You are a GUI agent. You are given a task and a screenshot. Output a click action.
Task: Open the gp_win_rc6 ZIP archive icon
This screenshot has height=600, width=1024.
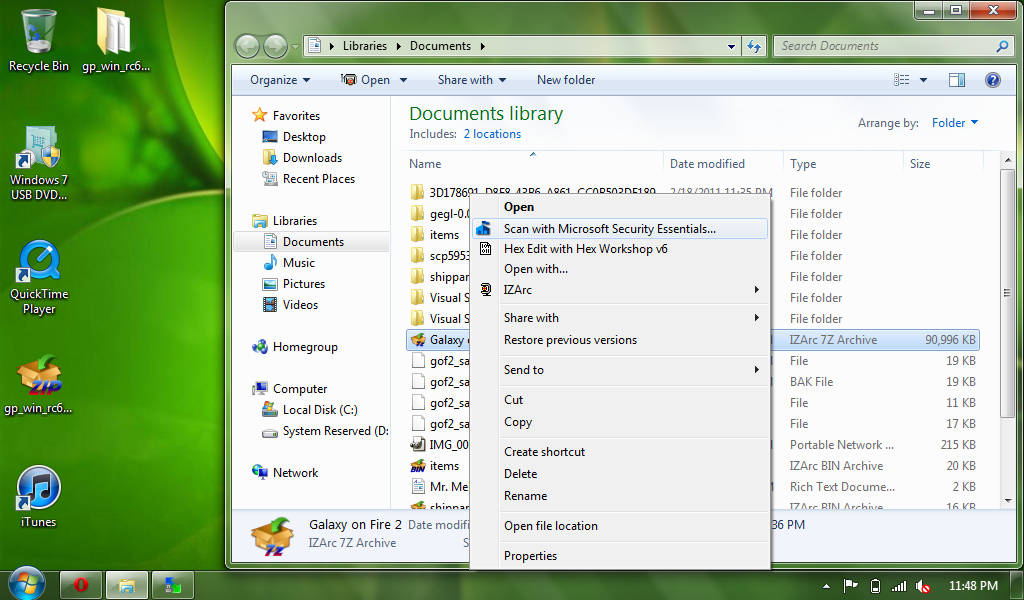(39, 384)
